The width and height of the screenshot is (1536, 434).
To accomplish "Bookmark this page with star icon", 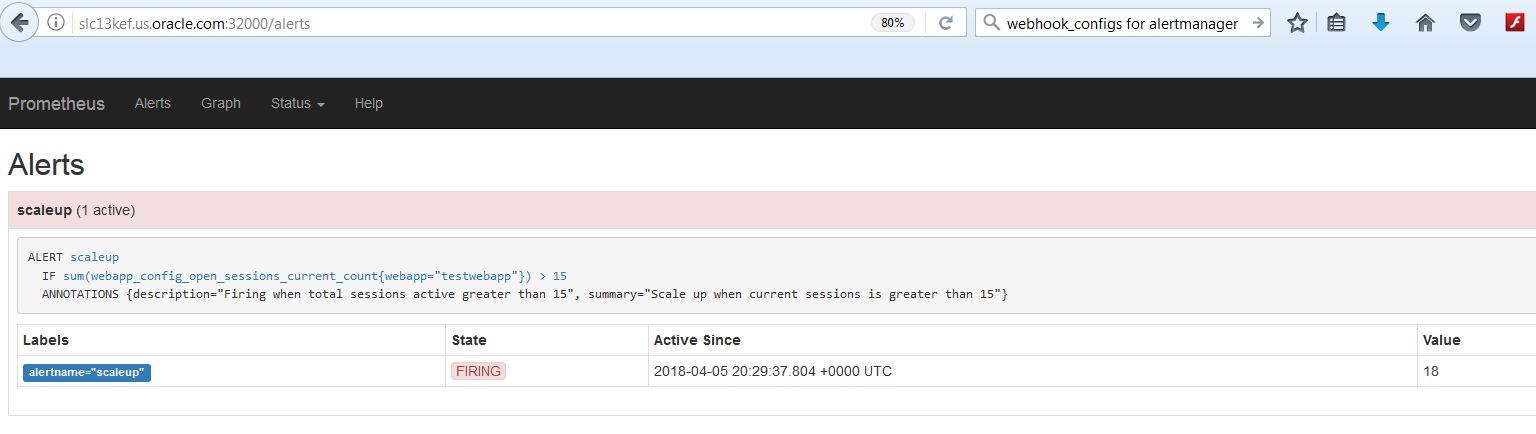I will (x=1297, y=23).
